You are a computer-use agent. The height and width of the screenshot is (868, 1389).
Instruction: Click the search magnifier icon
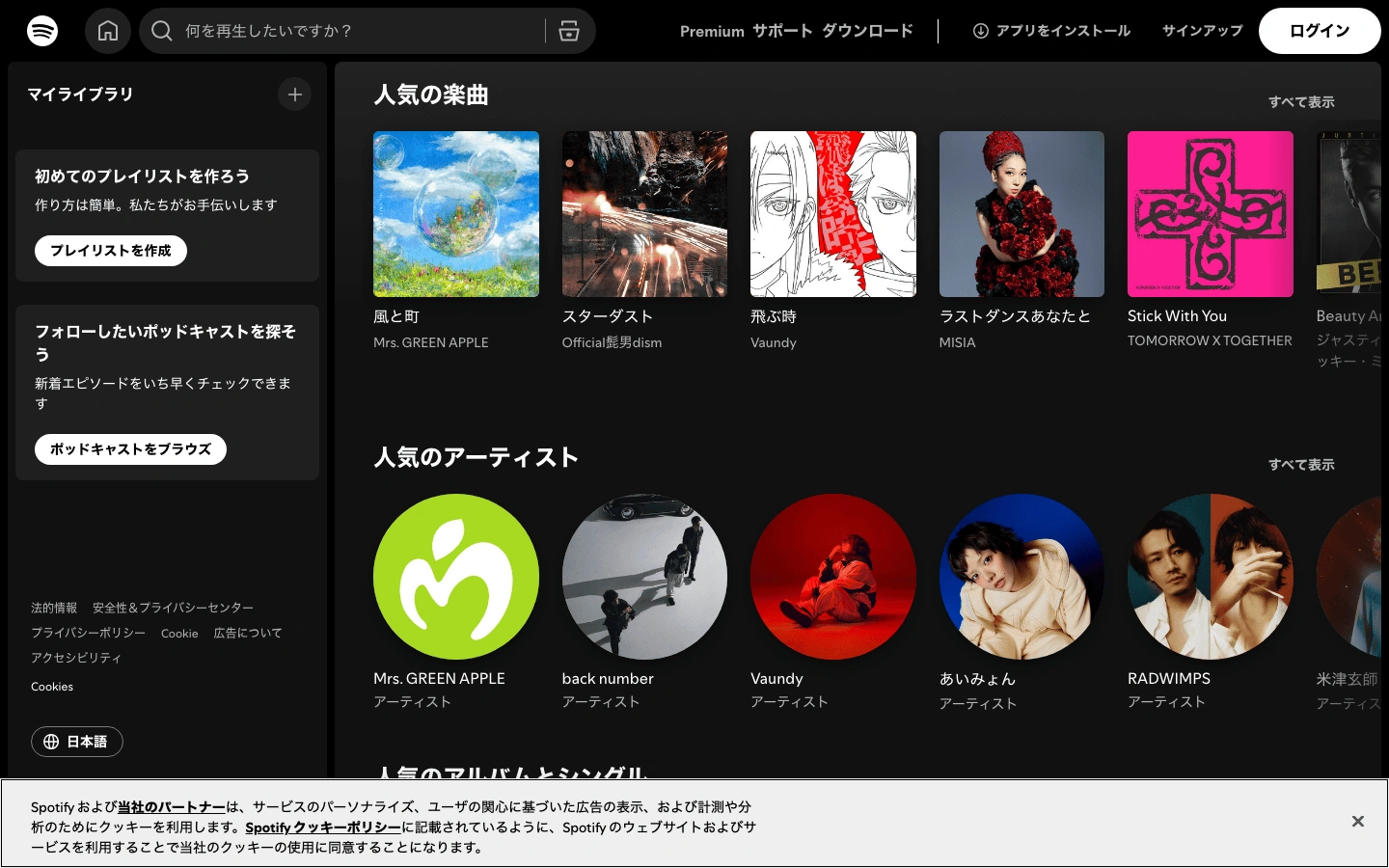pos(162,31)
